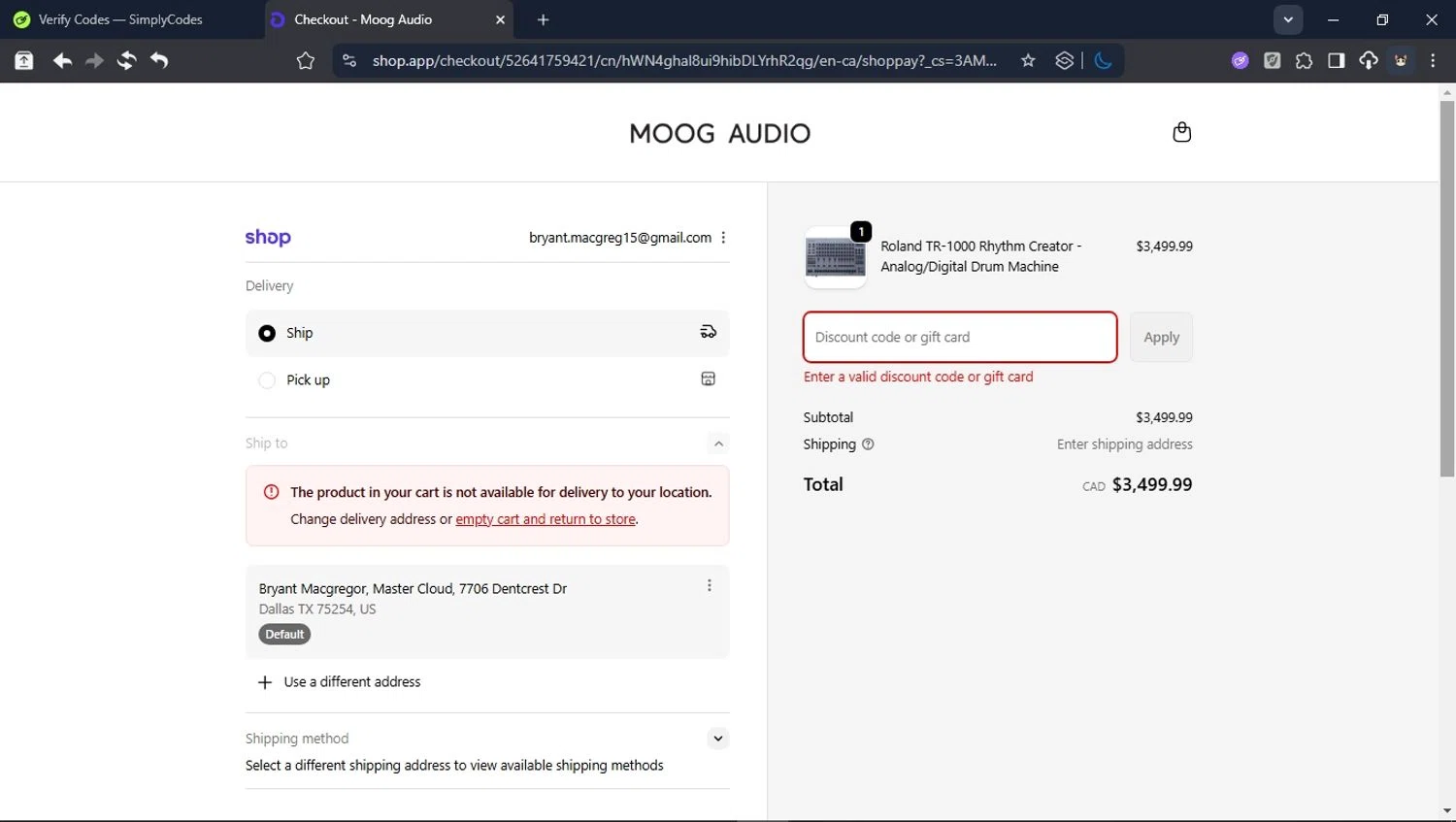
Task: Open the tab search dropdown arrow
Action: click(x=1288, y=19)
